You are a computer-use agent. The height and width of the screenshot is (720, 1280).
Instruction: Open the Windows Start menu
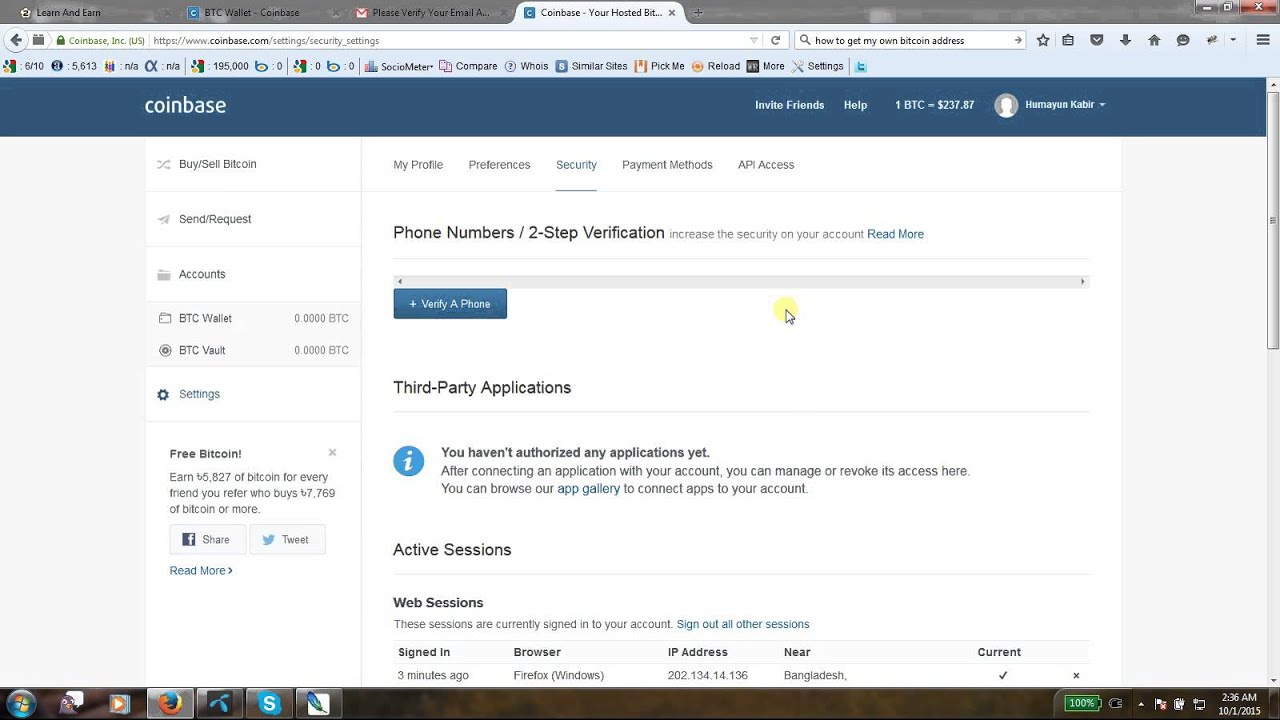click(x=22, y=703)
